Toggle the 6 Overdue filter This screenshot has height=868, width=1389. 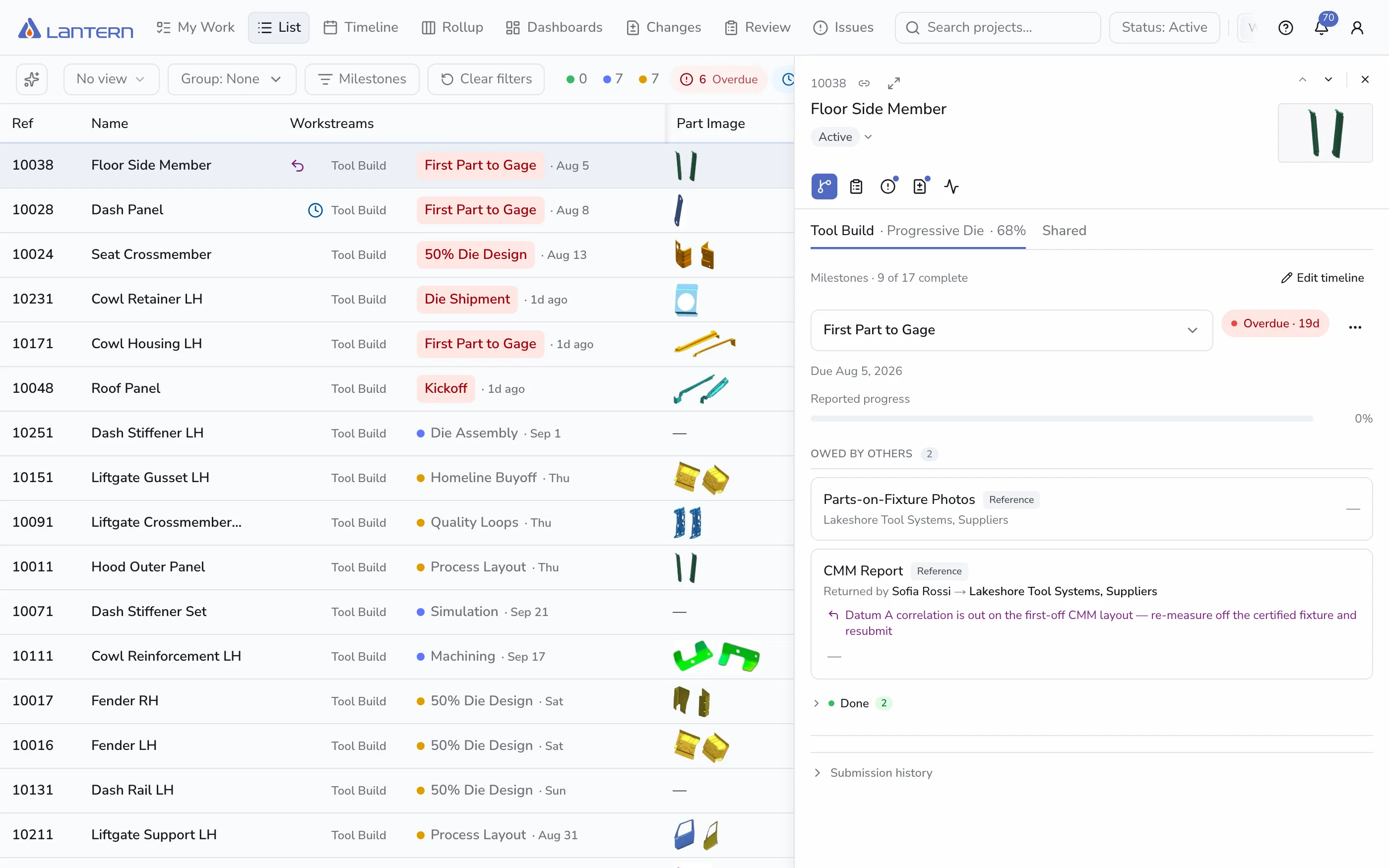pyautogui.click(x=719, y=79)
